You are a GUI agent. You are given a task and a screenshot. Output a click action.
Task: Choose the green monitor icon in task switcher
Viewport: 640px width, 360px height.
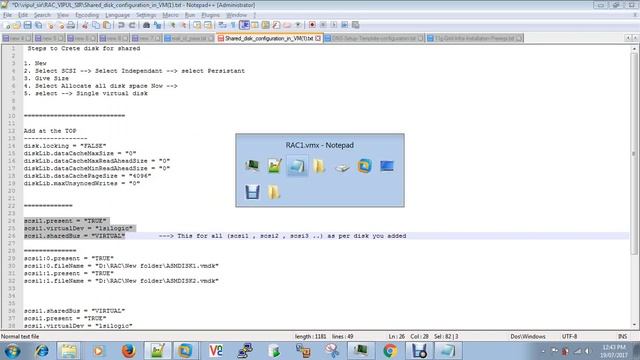252,166
